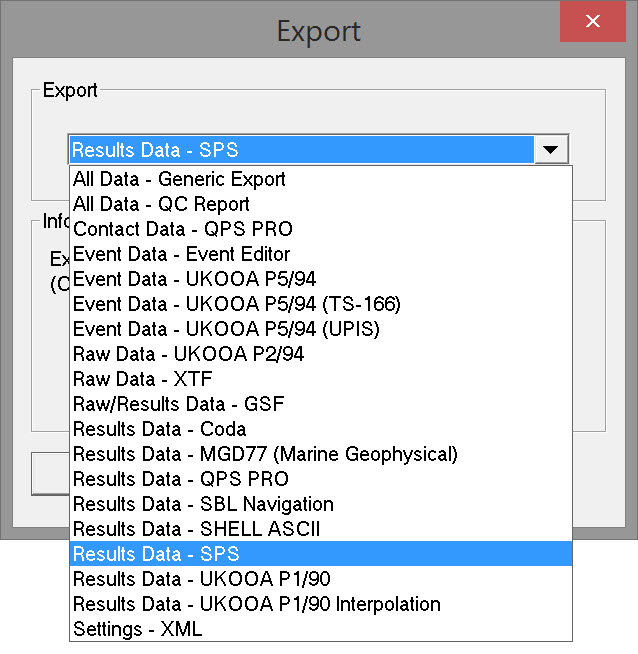Image resolution: width=638 pixels, height=654 pixels.
Task: Pick Event Data - Event Editor
Action: point(182,255)
